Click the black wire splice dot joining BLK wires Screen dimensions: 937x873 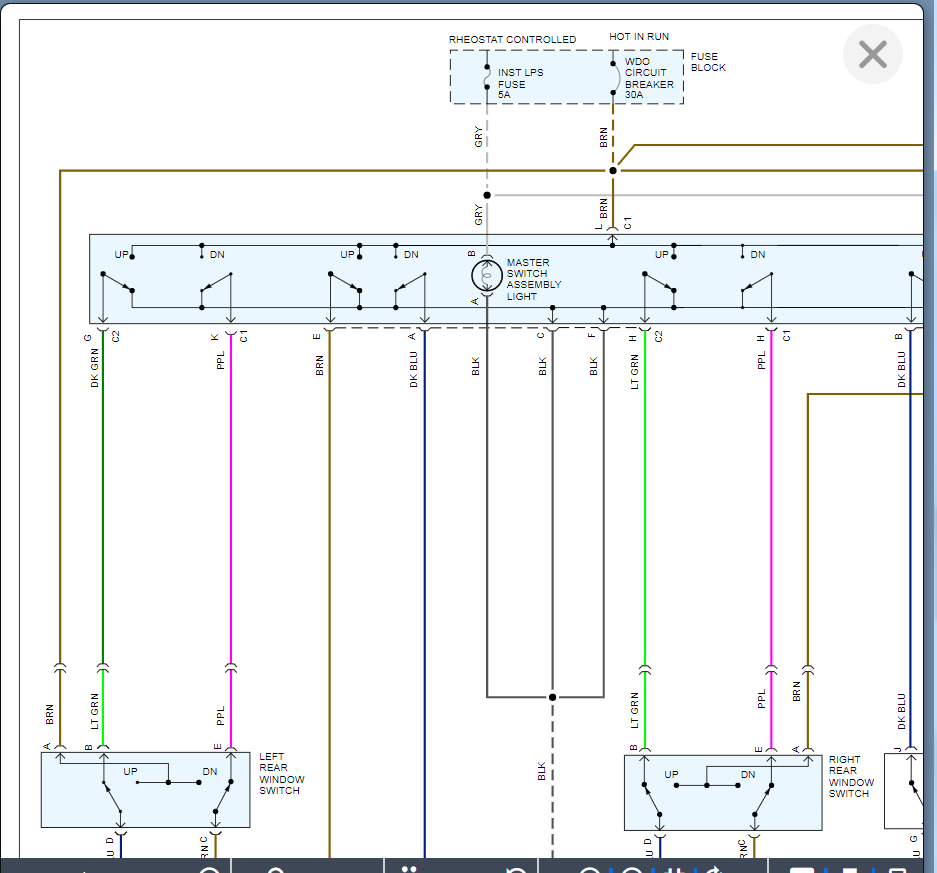[552, 697]
